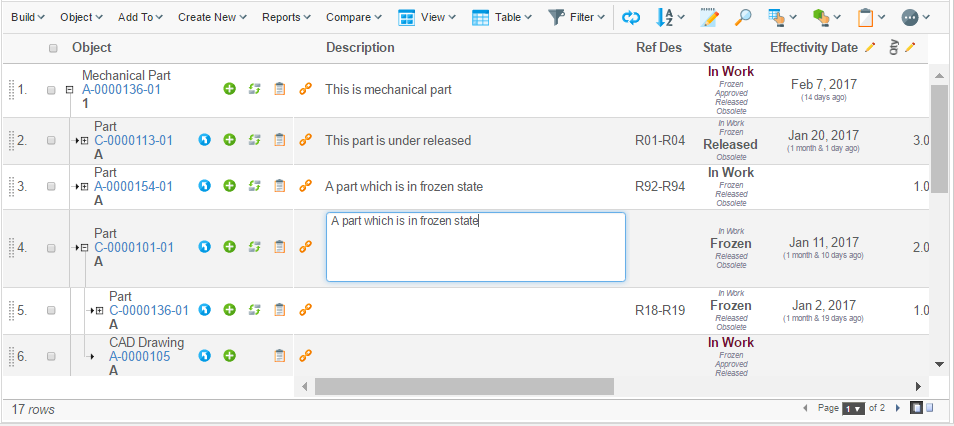This screenshot has height=426, width=954.
Task: Click the horizontal scrollbar thumb below the table
Action: pyautogui.click(x=463, y=386)
